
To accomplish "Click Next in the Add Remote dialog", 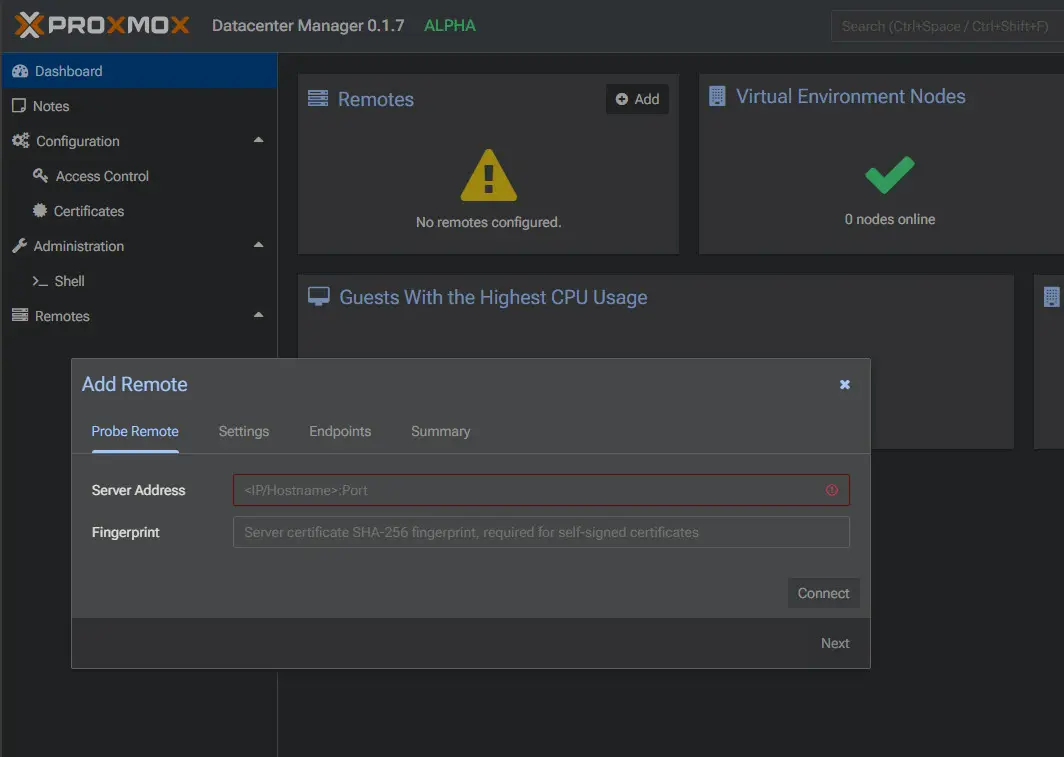I will click(x=834, y=643).
